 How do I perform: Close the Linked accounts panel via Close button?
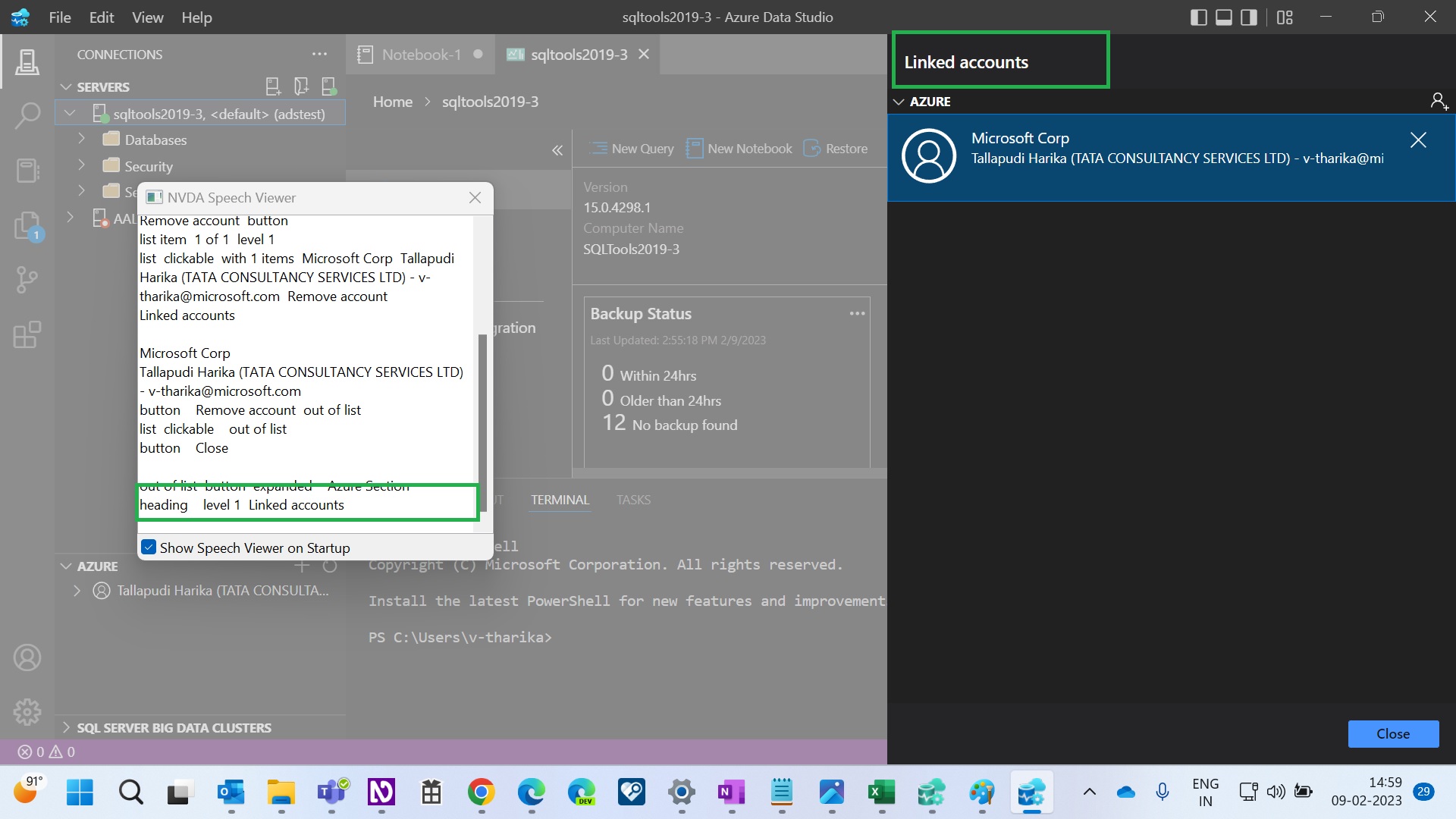click(1393, 733)
